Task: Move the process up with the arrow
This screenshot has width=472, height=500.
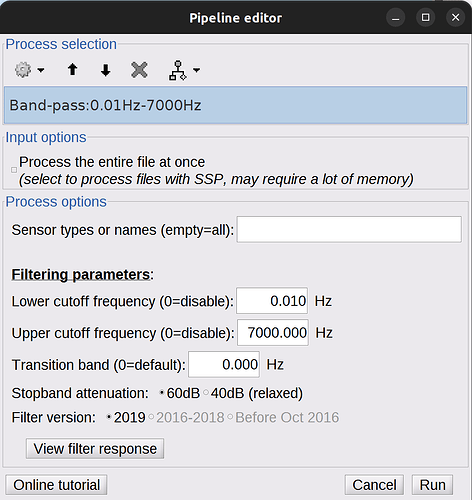Action: point(72,70)
